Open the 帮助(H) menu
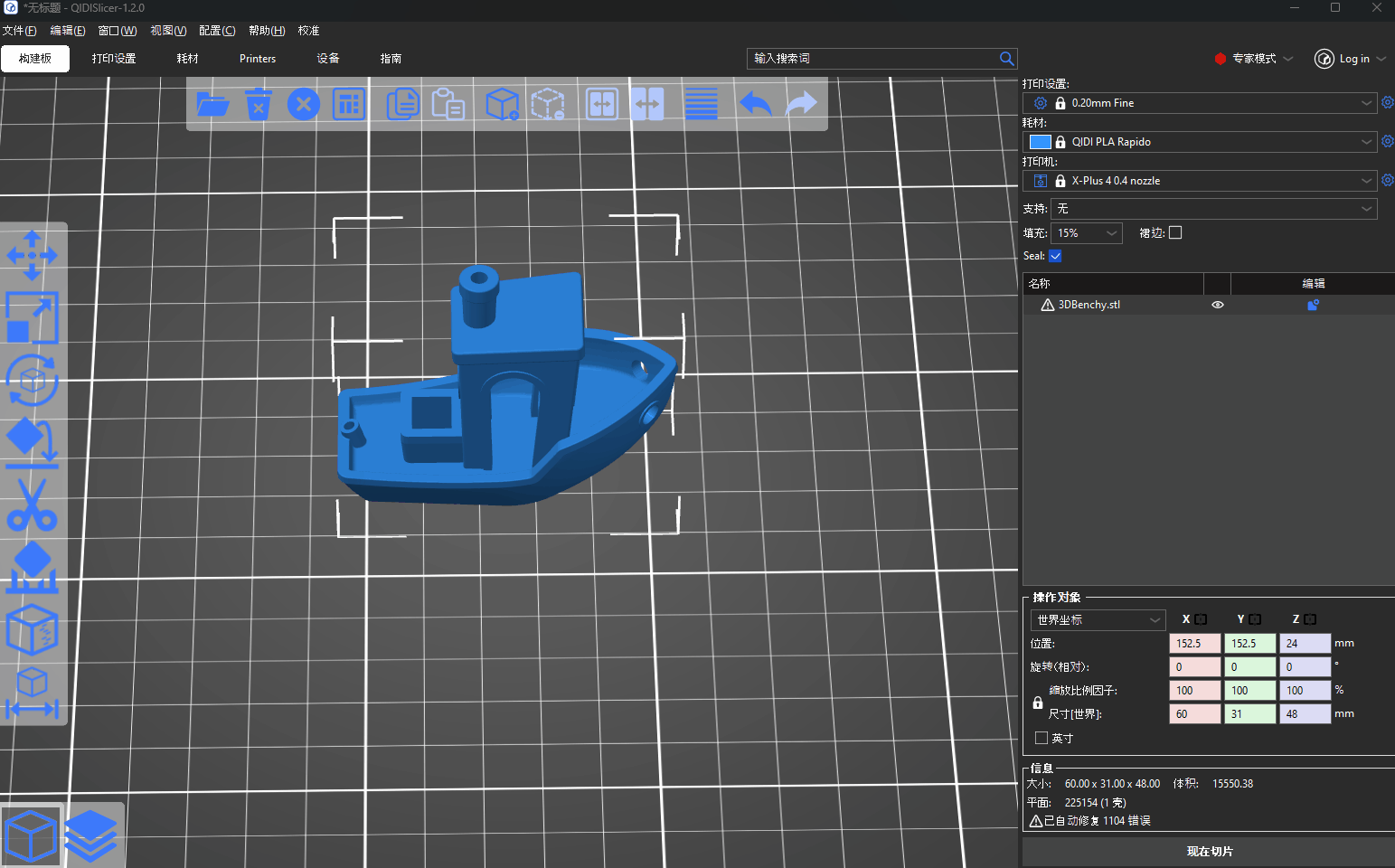Screen dimensions: 1395x868 267,31
